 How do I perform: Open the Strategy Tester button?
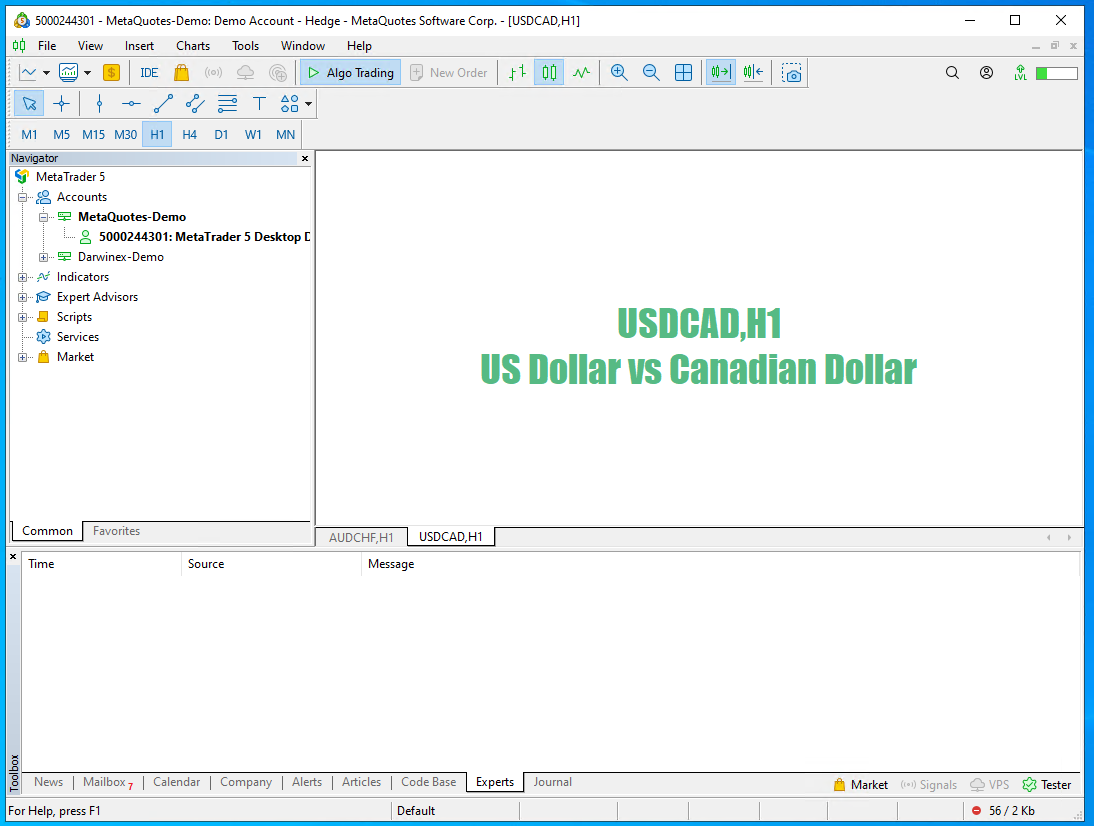(1047, 785)
